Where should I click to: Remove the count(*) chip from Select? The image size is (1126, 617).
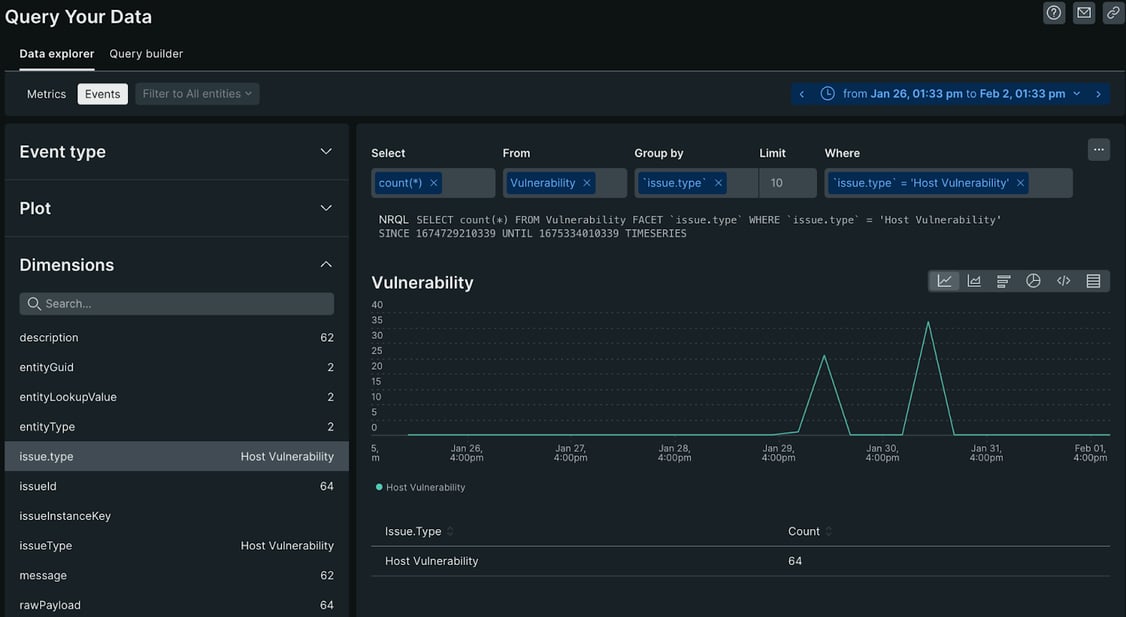click(x=433, y=182)
